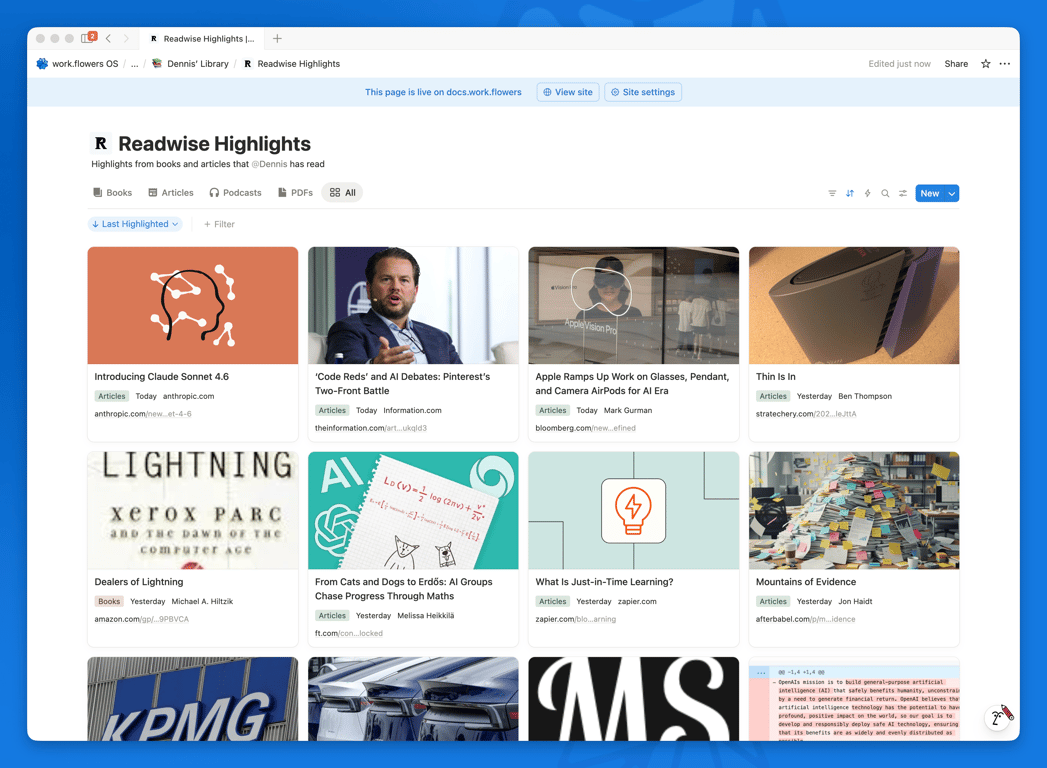Select the All gallery view tab
Image resolution: width=1047 pixels, height=768 pixels.
pyautogui.click(x=343, y=193)
